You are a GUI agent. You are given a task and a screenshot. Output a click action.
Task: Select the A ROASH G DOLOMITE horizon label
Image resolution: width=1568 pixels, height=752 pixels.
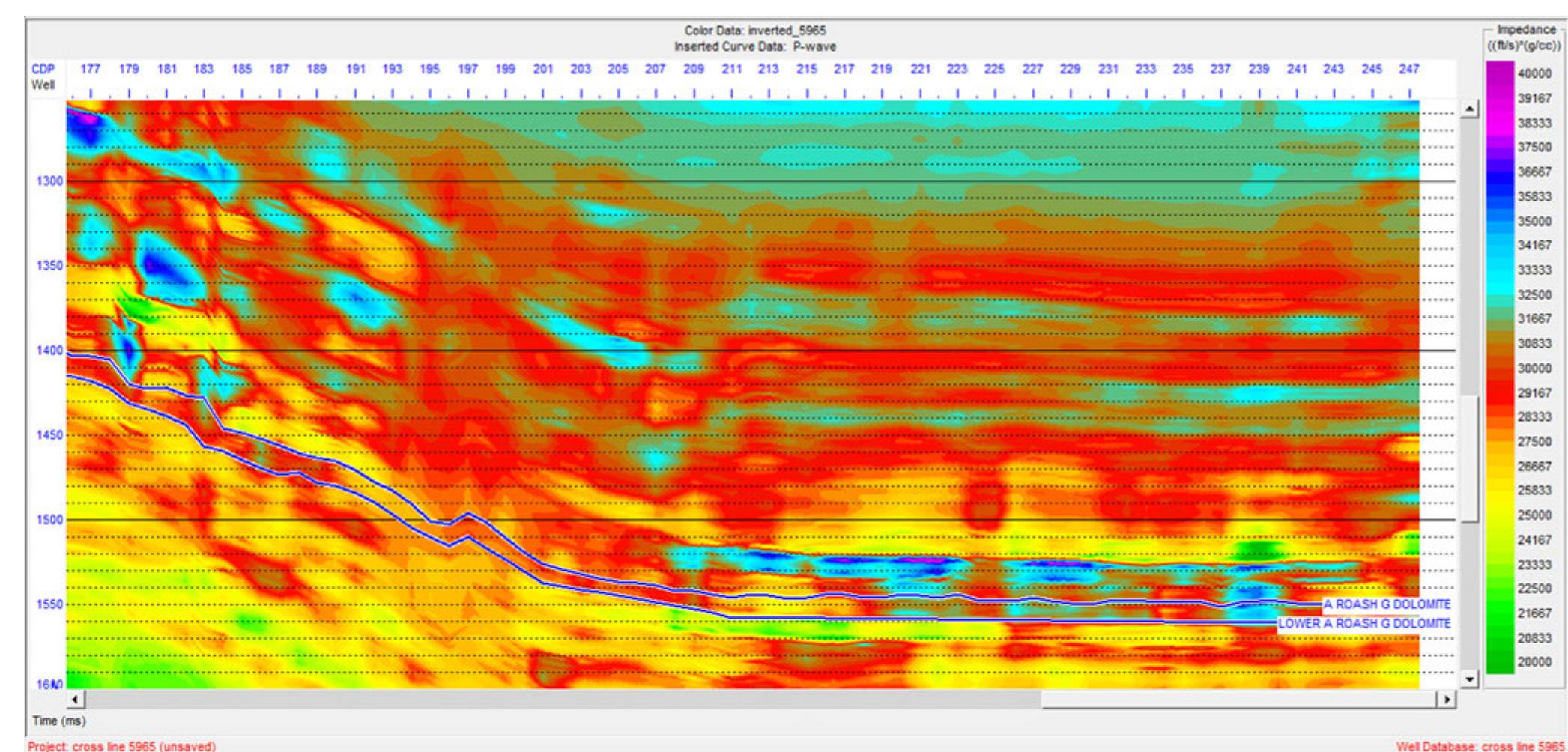pyautogui.click(x=1387, y=604)
